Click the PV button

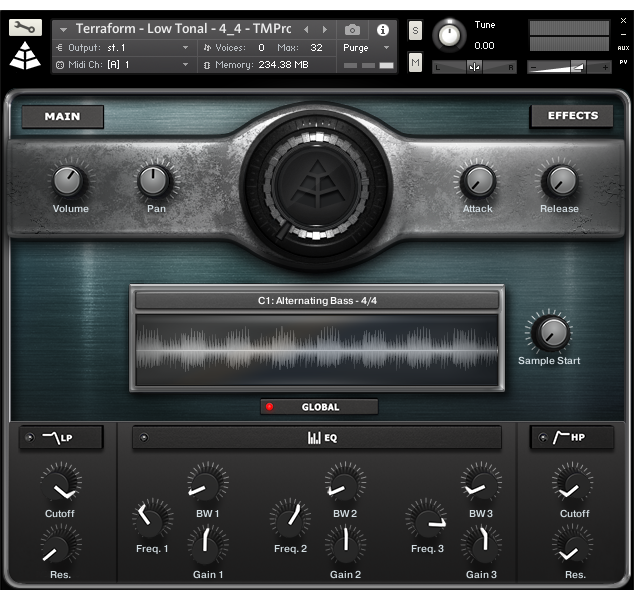click(623, 62)
